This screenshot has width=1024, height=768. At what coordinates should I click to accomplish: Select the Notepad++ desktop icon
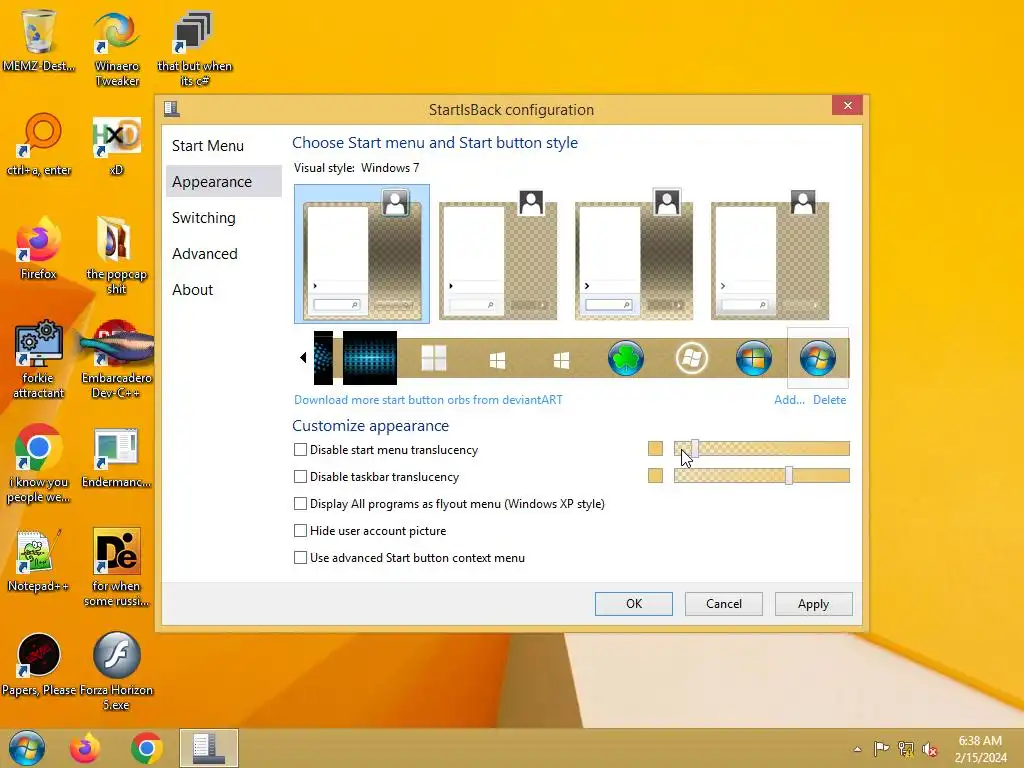[x=39, y=560]
